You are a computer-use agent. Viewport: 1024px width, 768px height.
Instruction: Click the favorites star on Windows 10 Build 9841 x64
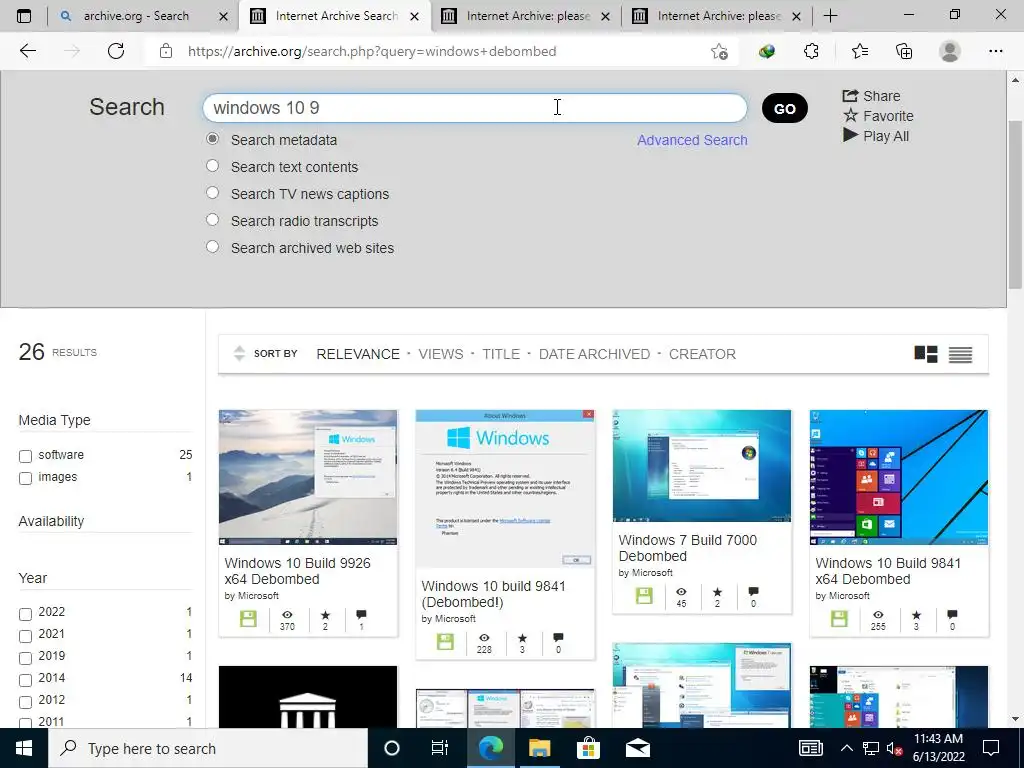pyautogui.click(x=916, y=615)
